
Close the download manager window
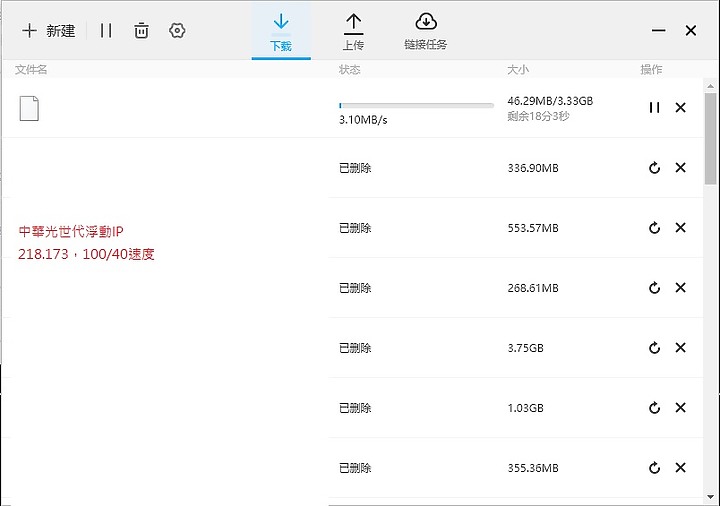click(x=691, y=31)
